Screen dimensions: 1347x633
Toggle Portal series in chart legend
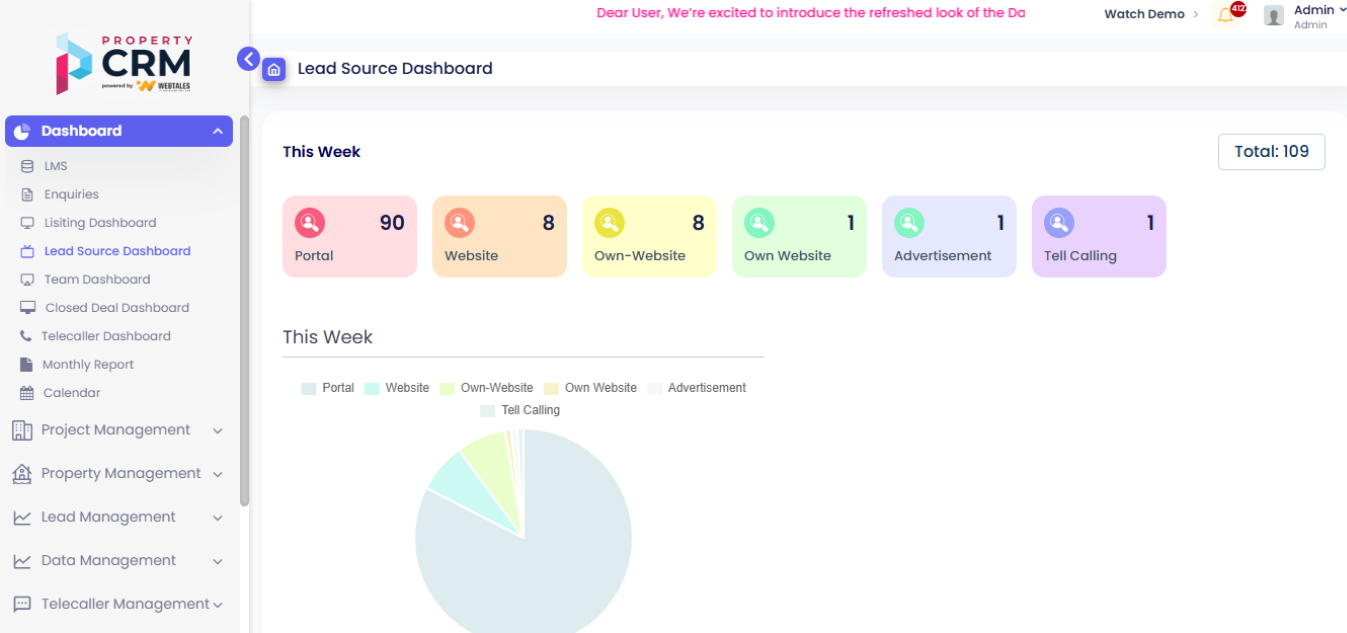tap(327, 388)
